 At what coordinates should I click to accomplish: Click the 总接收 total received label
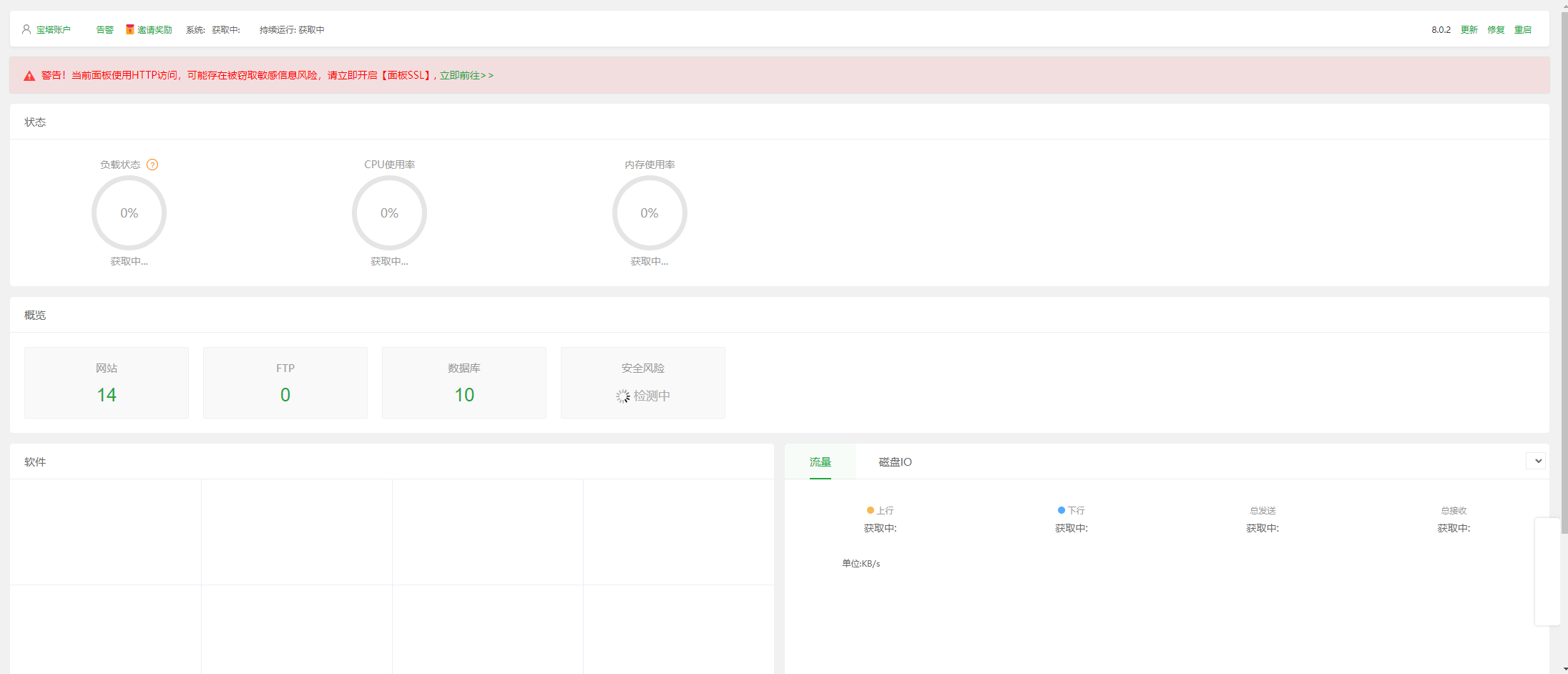tap(1454, 511)
